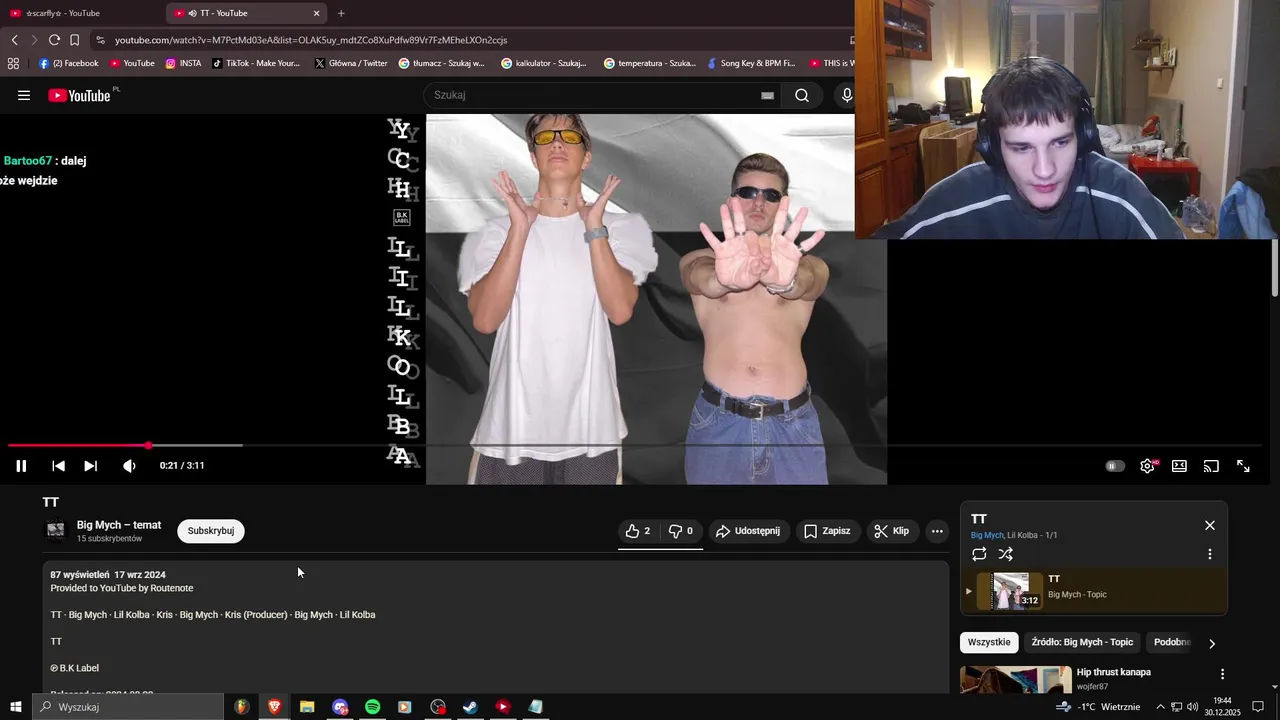Screen dimensions: 1280x720
Task: Click the search magnifier button
Action: coord(802,95)
